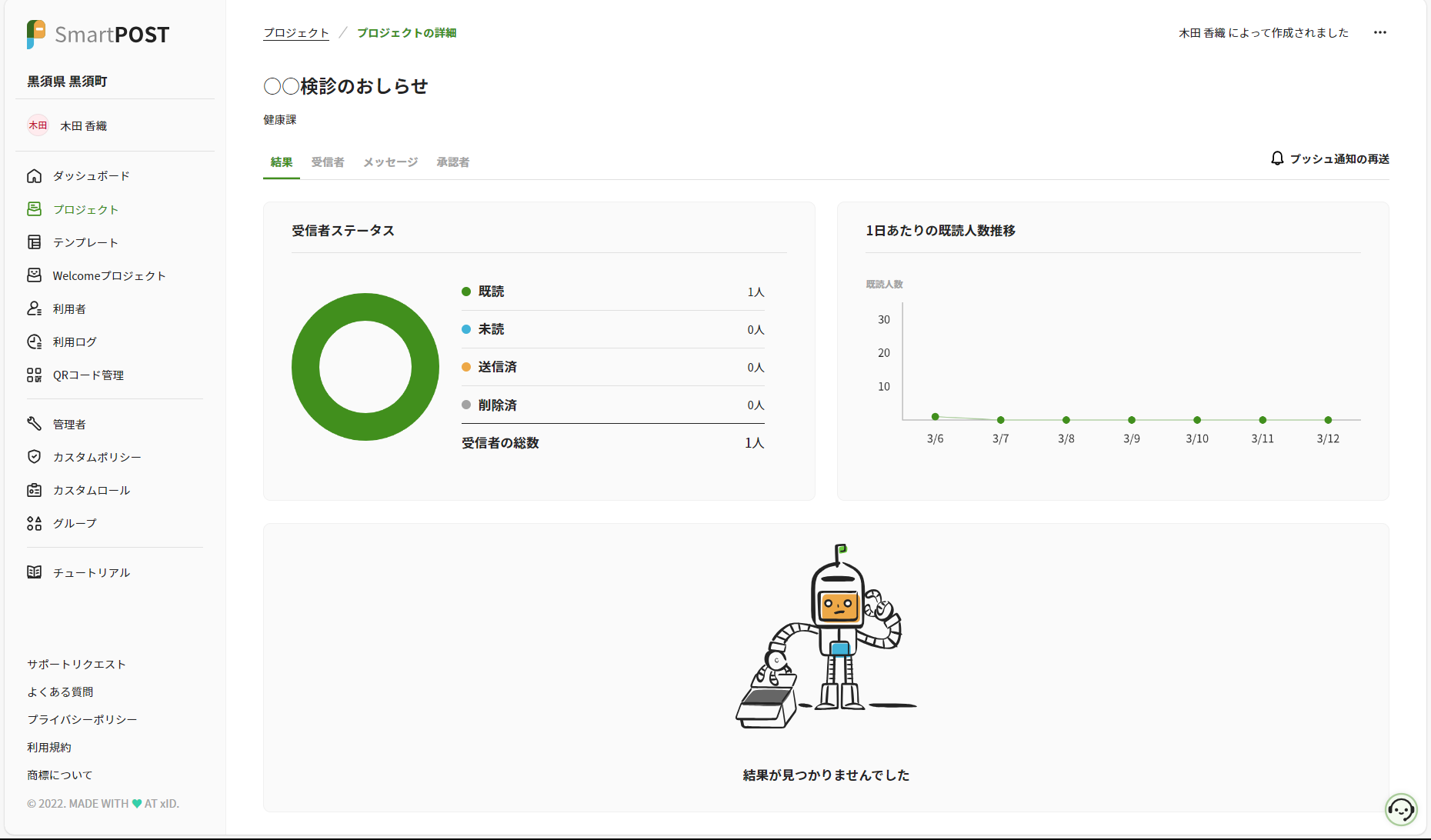Open the support chat bubble icon
Image resolution: width=1431 pixels, height=840 pixels.
tap(1400, 809)
